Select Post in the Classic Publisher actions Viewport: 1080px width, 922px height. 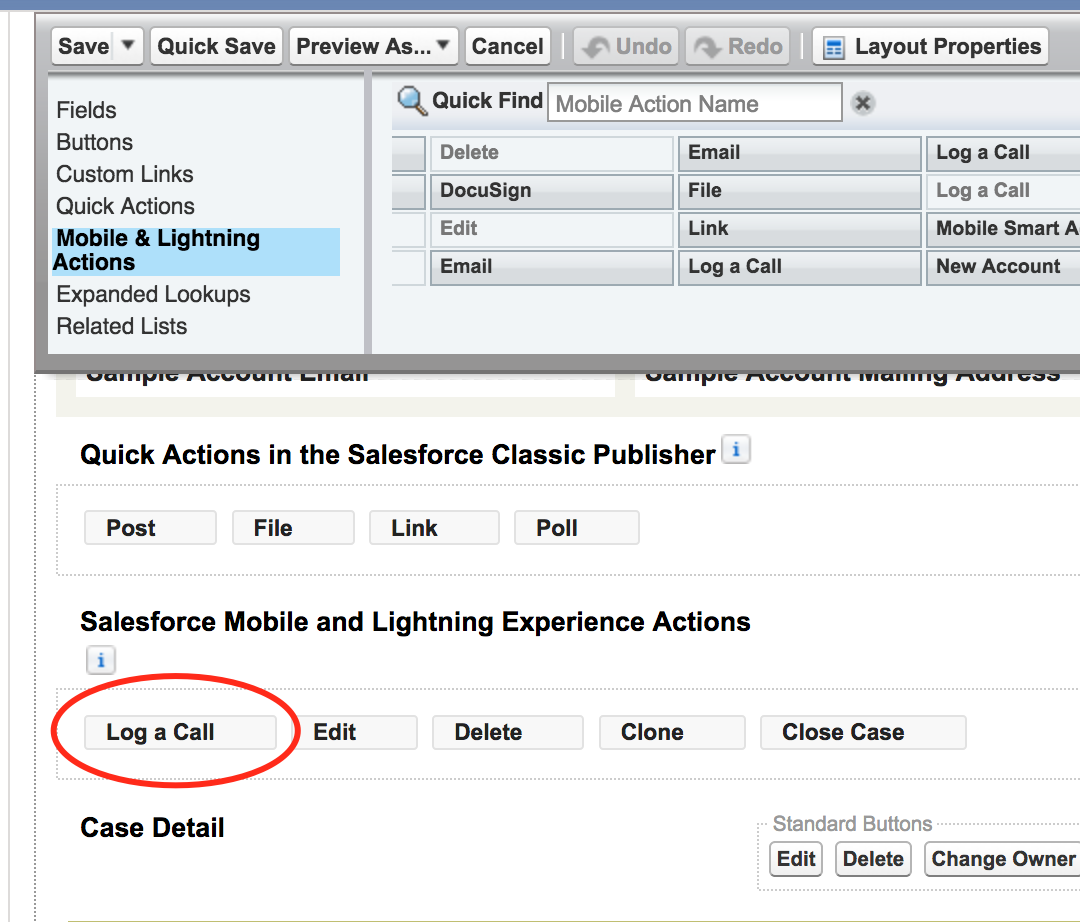pyautogui.click(x=150, y=527)
